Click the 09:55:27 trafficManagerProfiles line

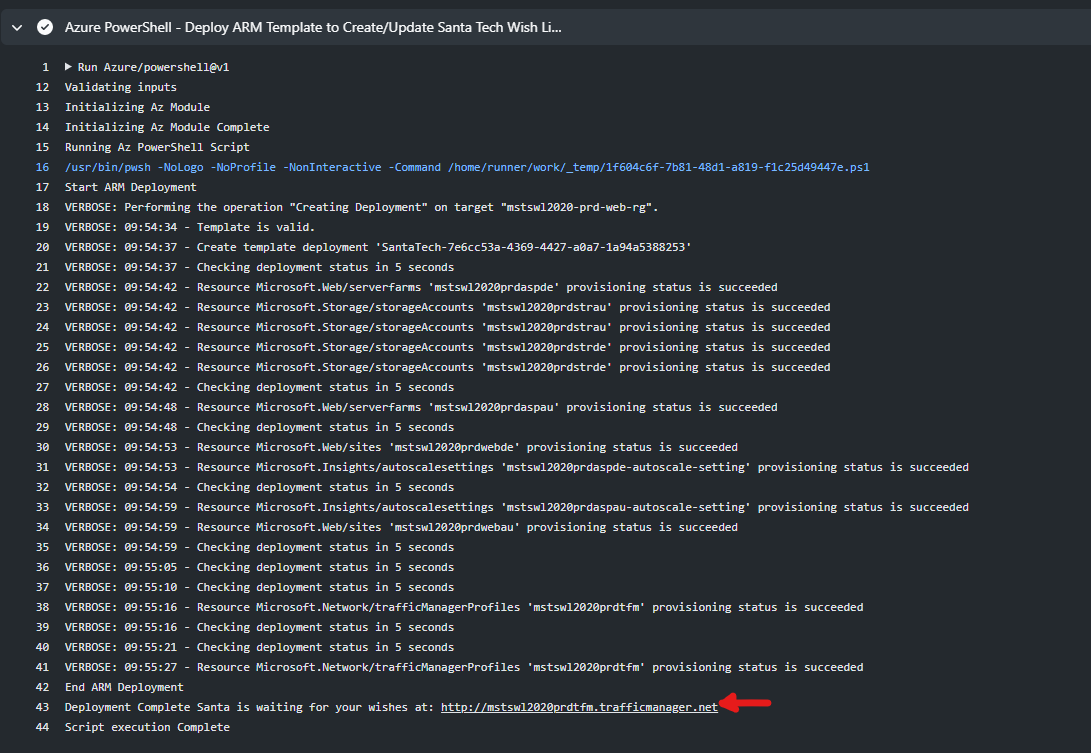pos(464,667)
